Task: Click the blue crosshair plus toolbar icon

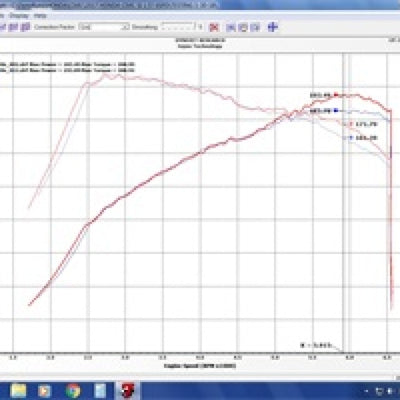Action: 273,27
